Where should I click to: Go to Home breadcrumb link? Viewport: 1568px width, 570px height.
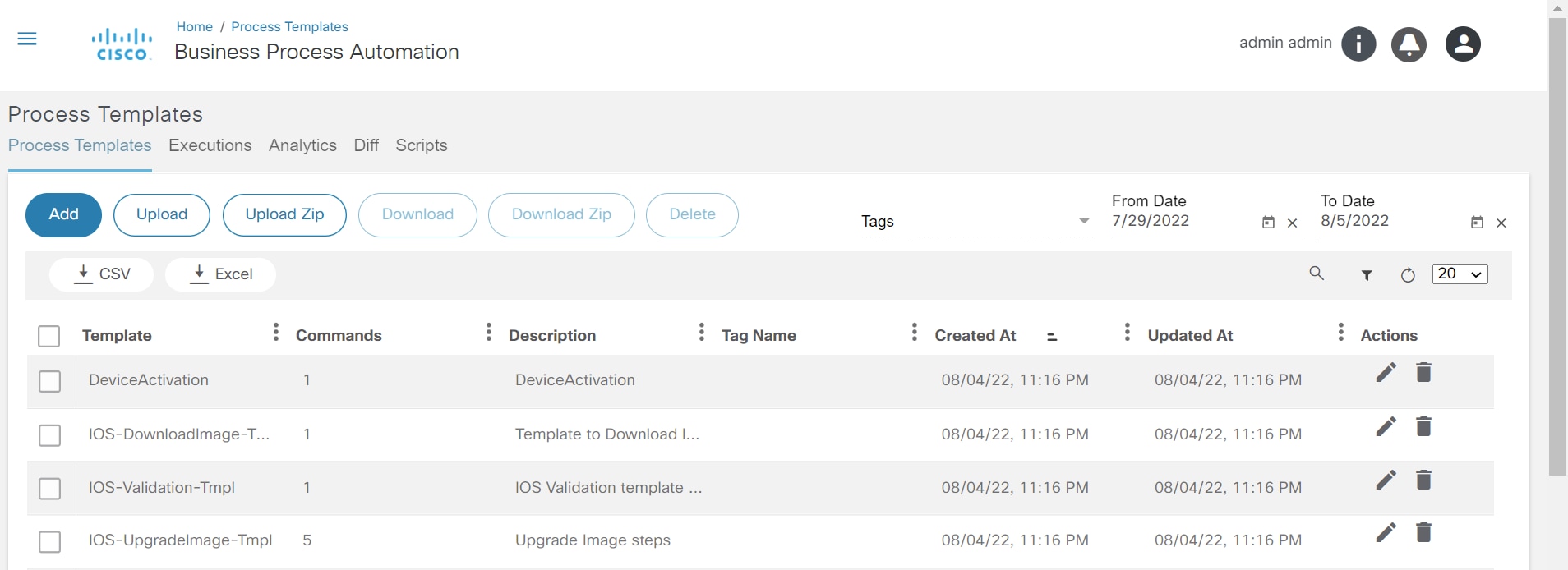coord(194,26)
